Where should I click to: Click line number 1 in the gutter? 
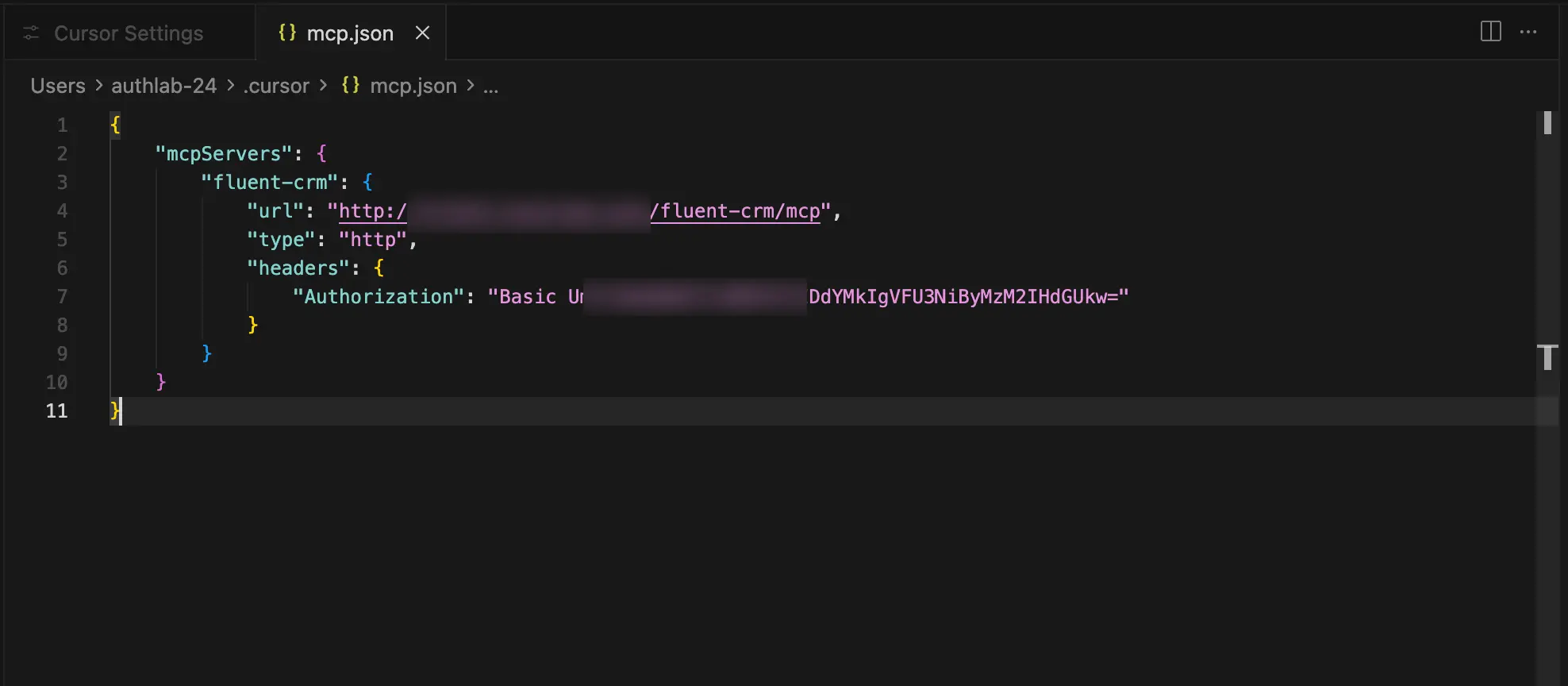(62, 125)
